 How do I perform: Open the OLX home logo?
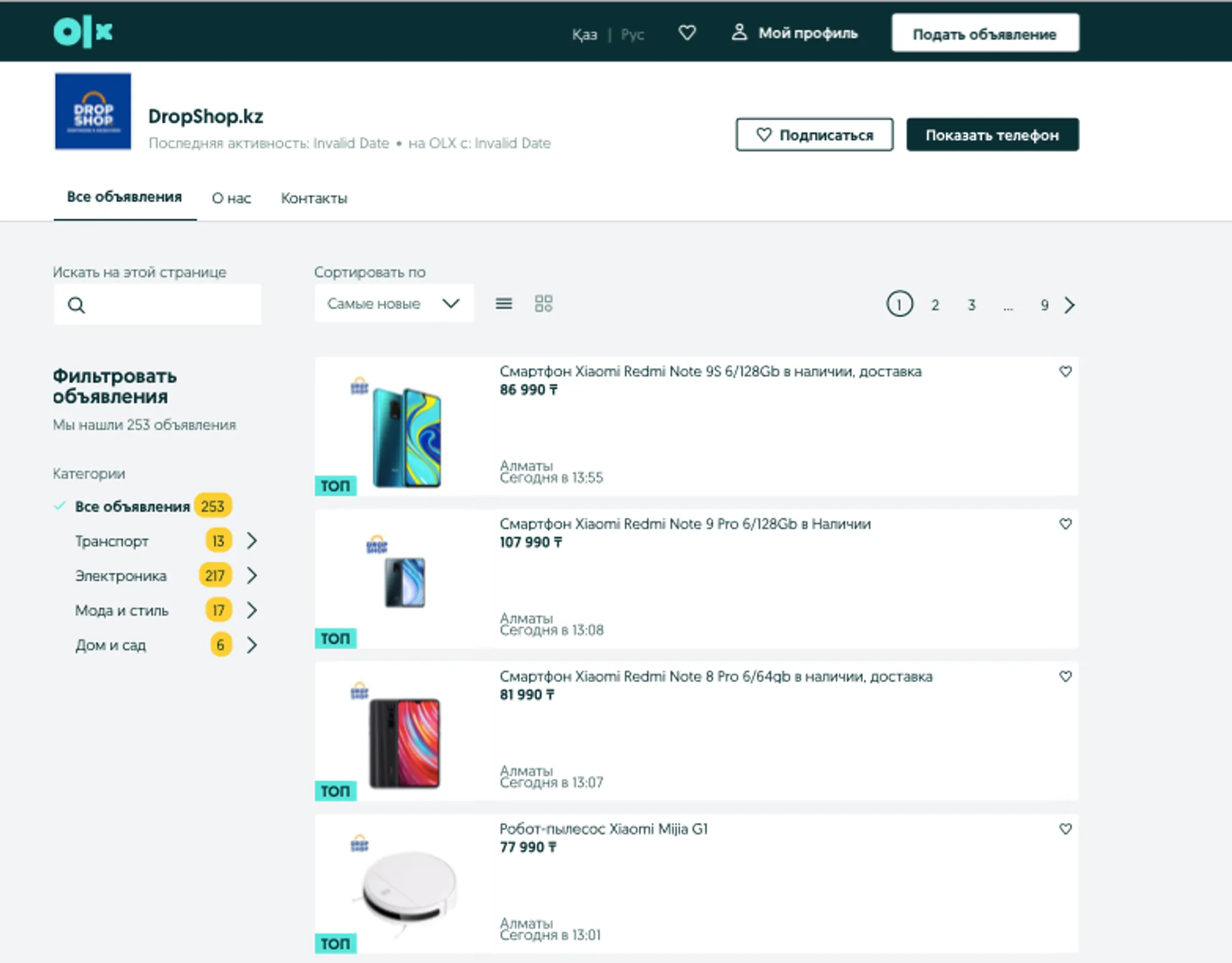pos(83,33)
